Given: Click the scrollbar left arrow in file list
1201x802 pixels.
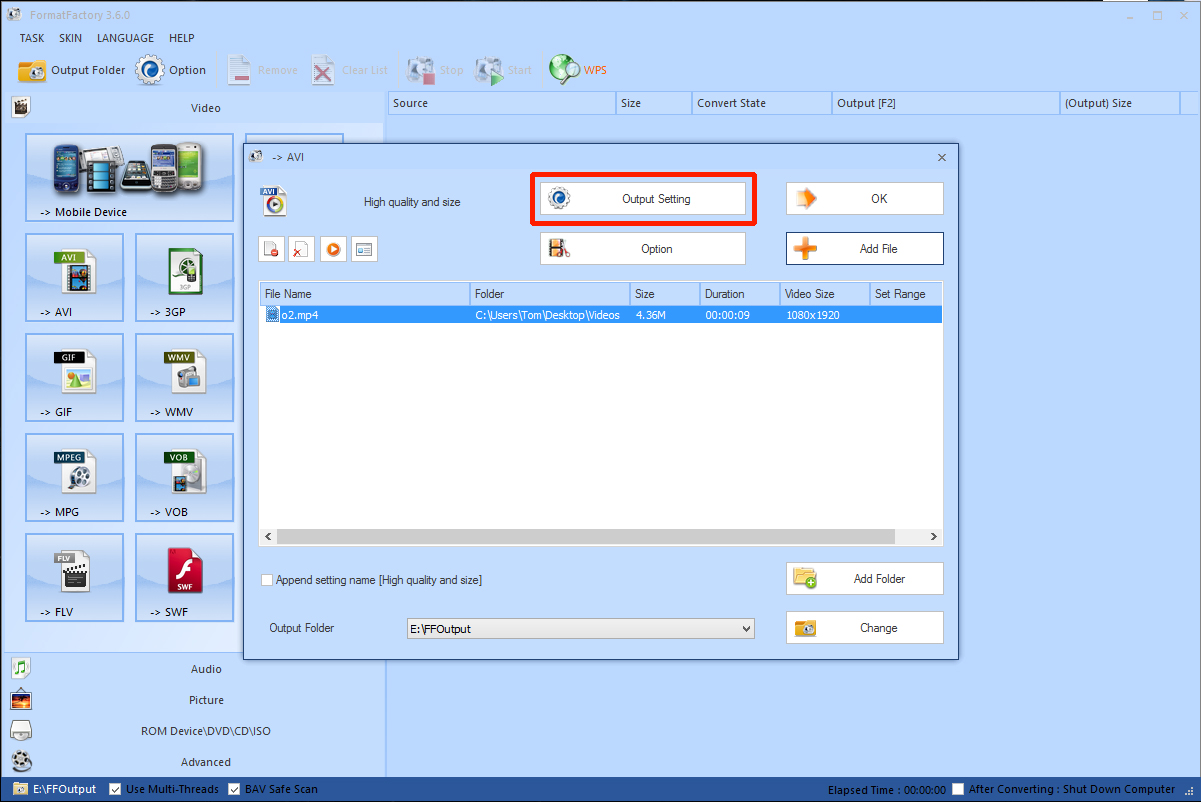Looking at the screenshot, I should point(268,537).
